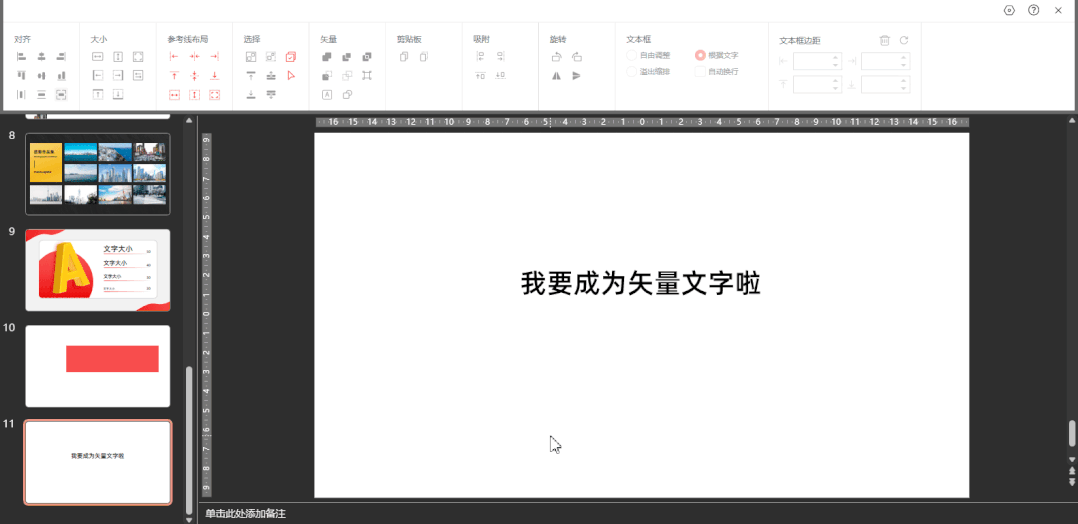Screen dimensions: 1078x524
Task: Click the red full-frame guide layout icon
Action: coord(214,94)
